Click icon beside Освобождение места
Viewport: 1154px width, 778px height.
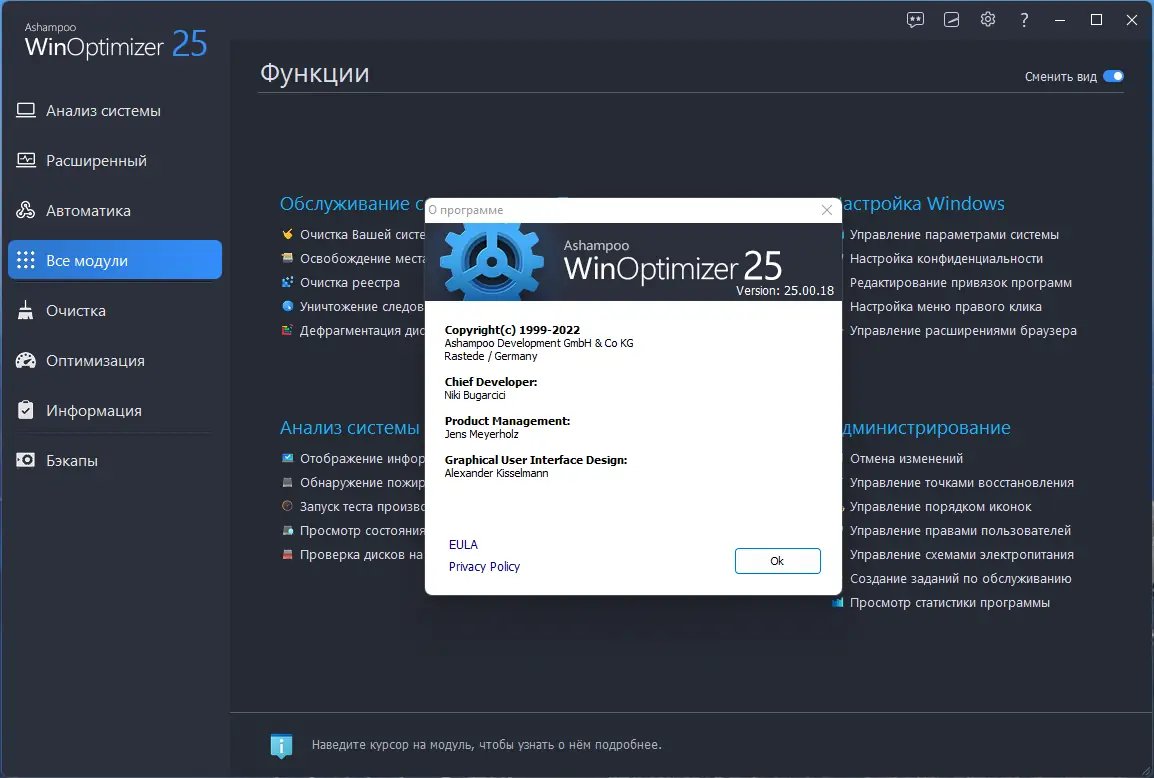click(287, 258)
